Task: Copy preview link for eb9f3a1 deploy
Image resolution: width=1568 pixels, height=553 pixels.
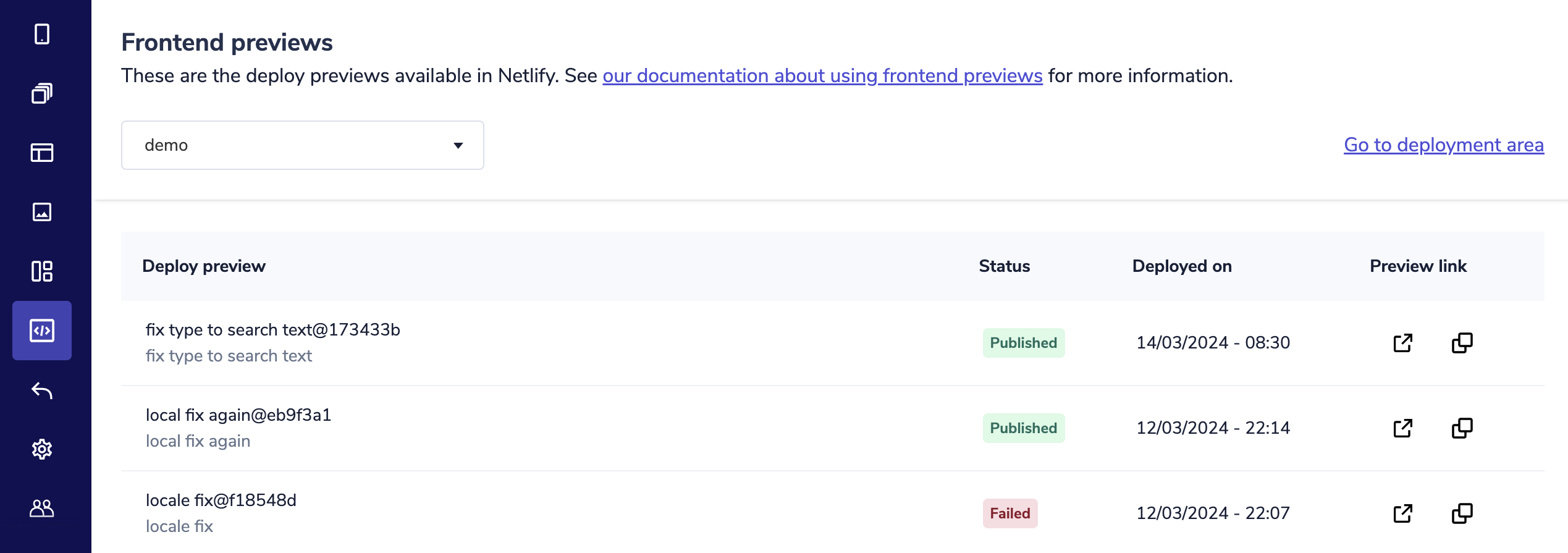Action: coord(1462,428)
